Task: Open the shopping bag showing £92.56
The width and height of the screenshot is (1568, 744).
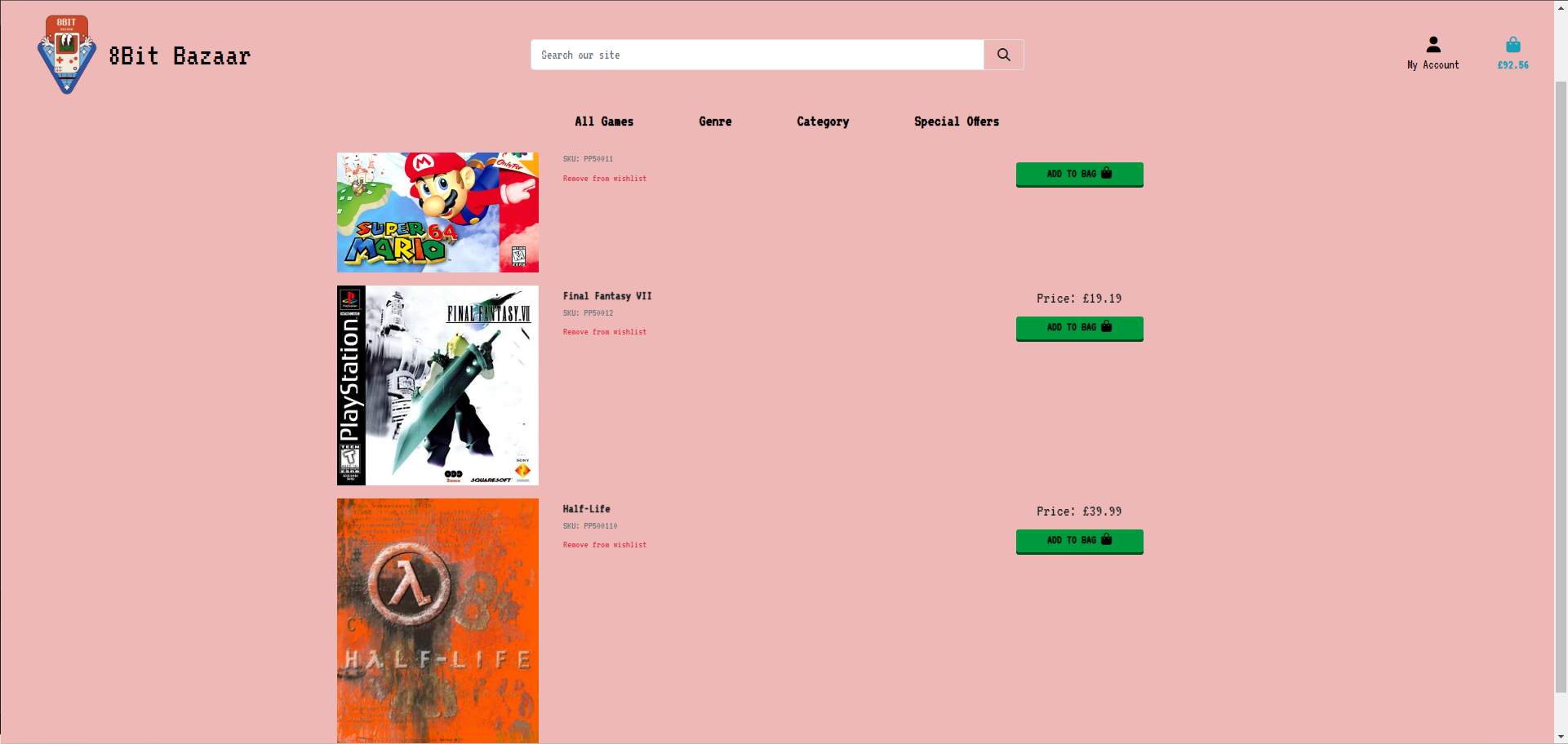Action: [1513, 54]
